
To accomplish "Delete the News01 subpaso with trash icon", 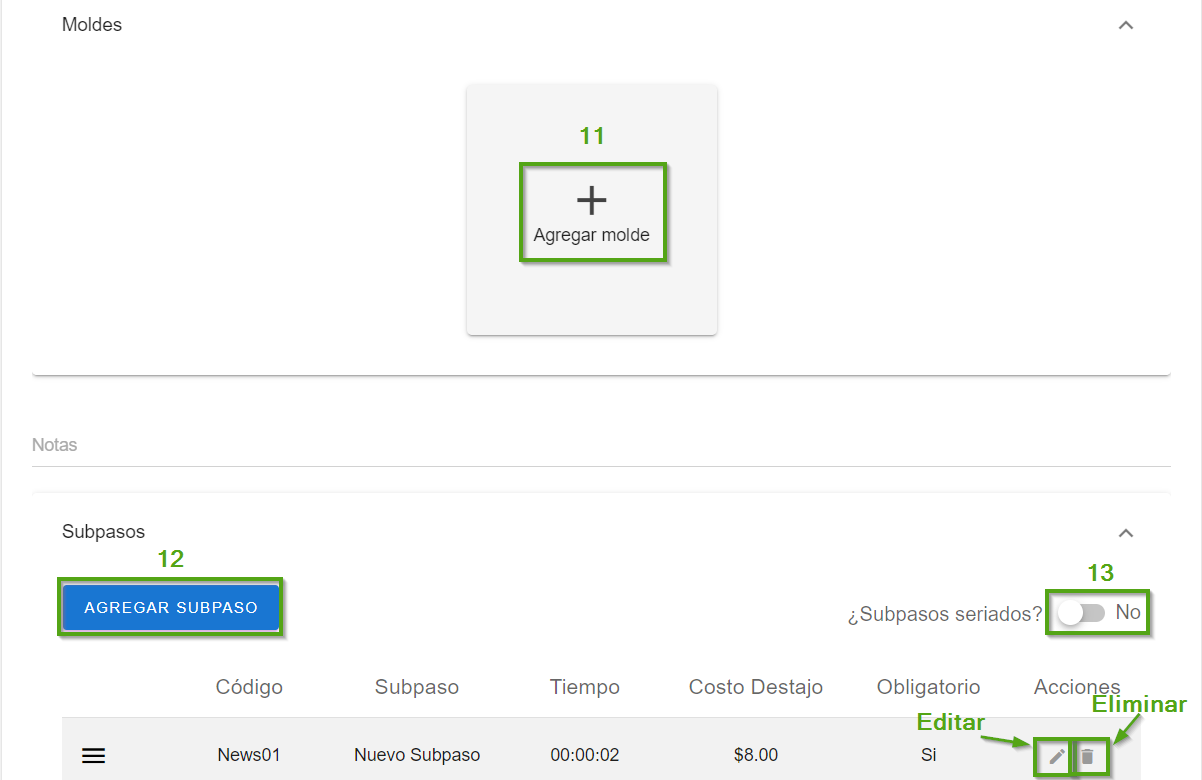I will tap(1088, 757).
